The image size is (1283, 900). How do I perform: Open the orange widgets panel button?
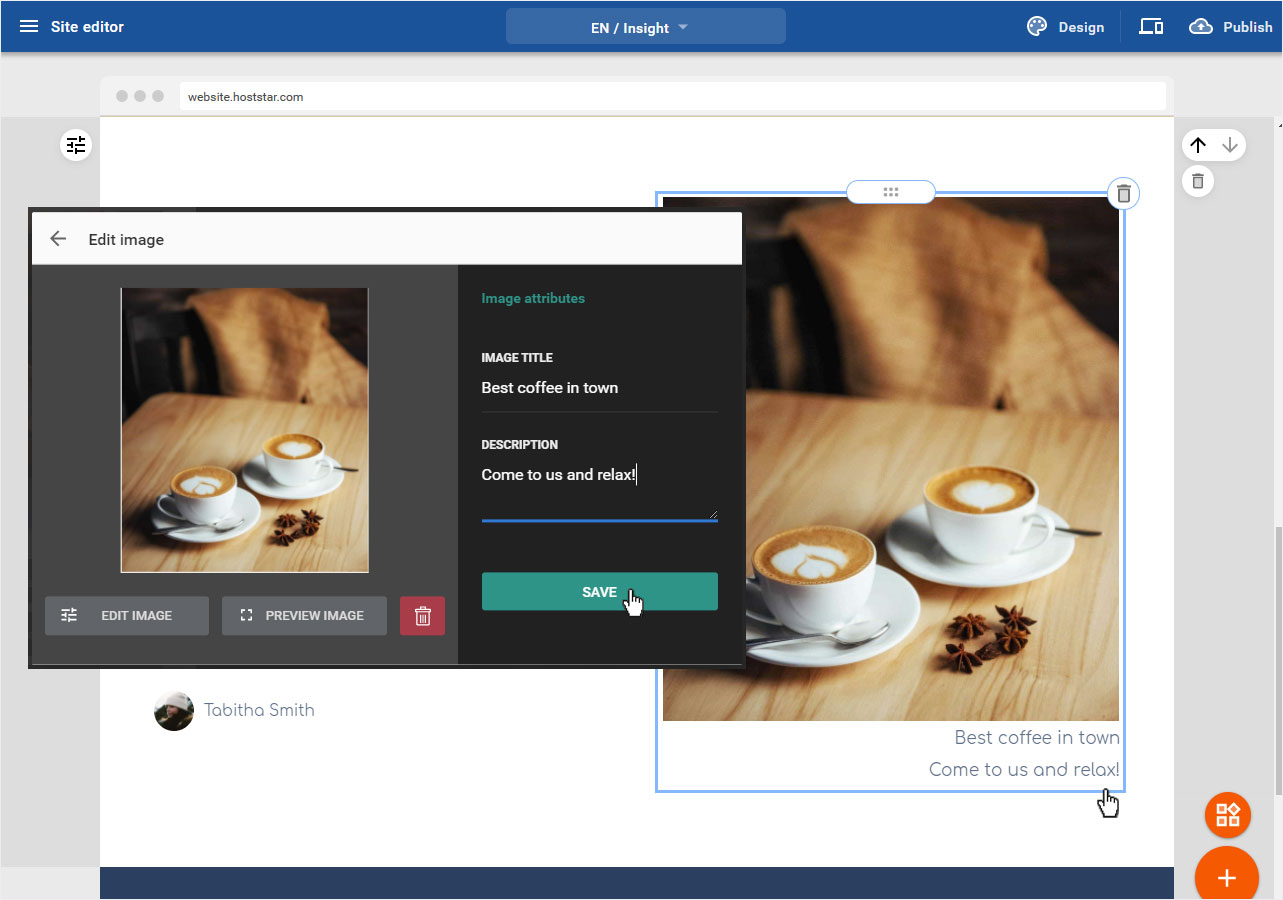(1227, 814)
